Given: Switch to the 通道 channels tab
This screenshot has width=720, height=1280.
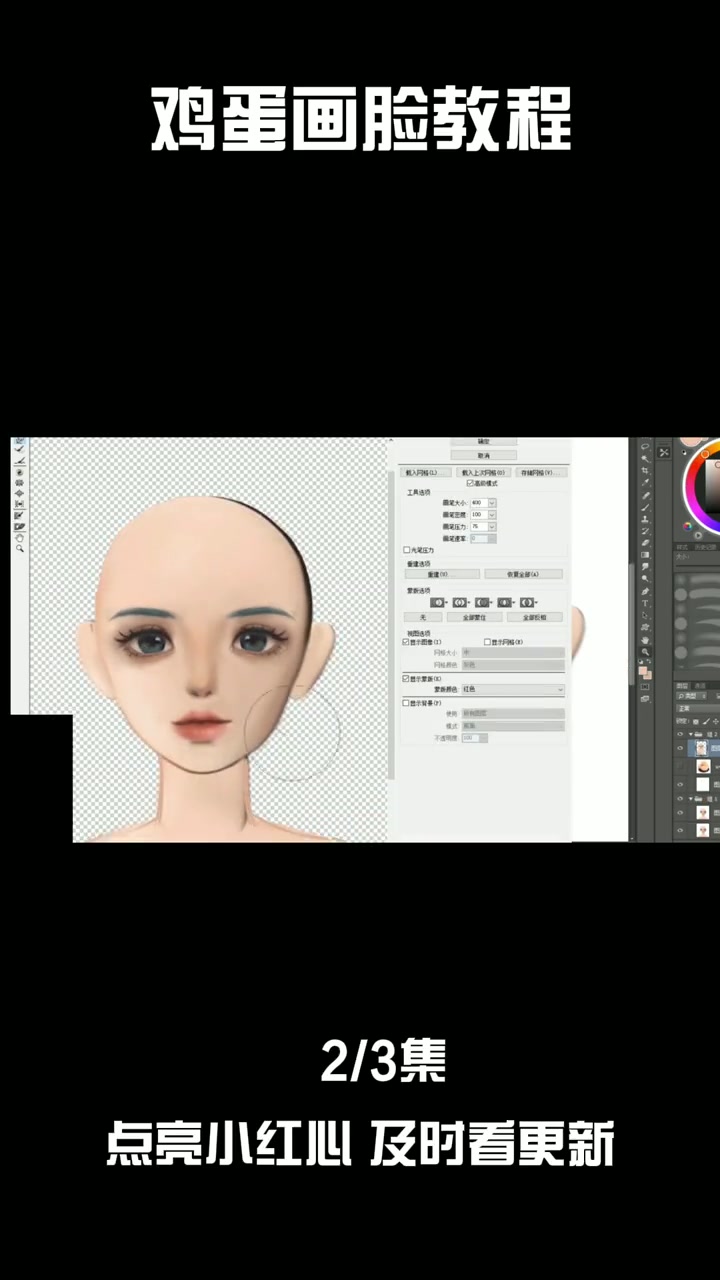Looking at the screenshot, I should [x=700, y=686].
